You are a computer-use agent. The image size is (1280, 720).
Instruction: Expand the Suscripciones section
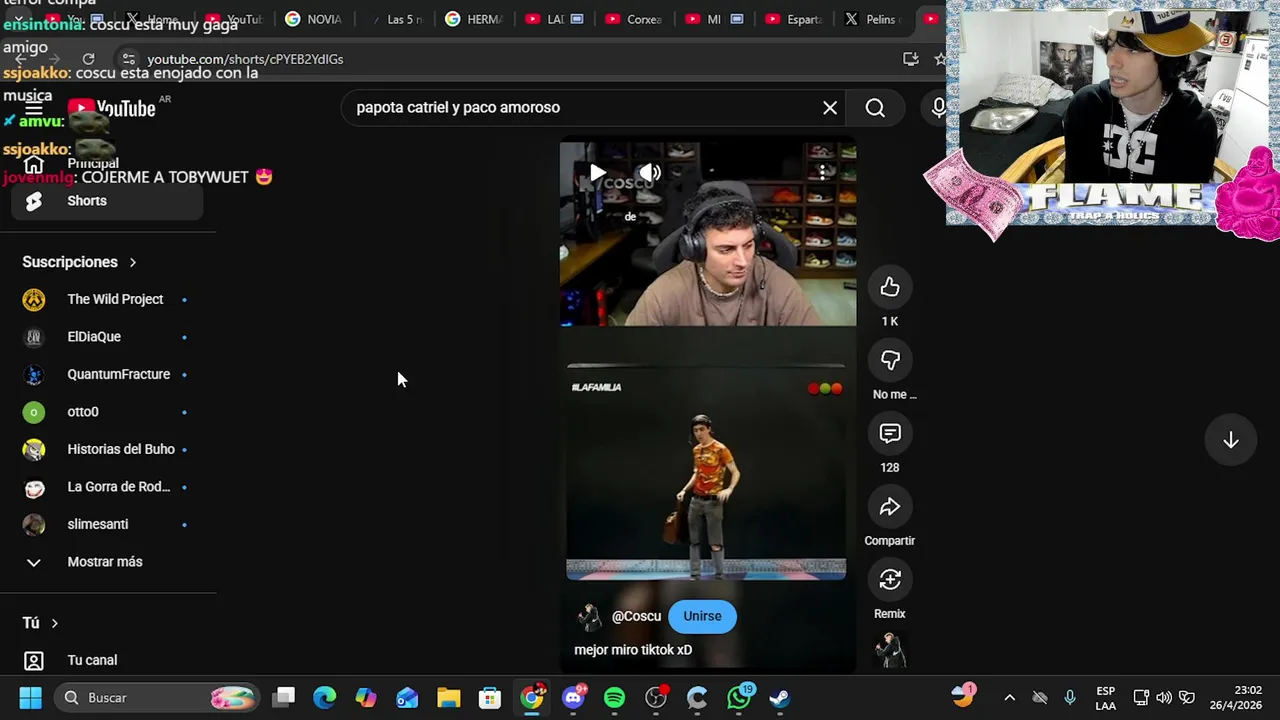click(80, 262)
